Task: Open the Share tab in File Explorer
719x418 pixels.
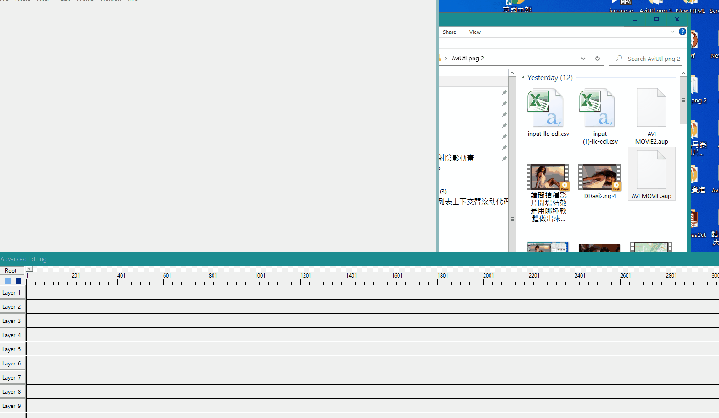Action: [449, 32]
